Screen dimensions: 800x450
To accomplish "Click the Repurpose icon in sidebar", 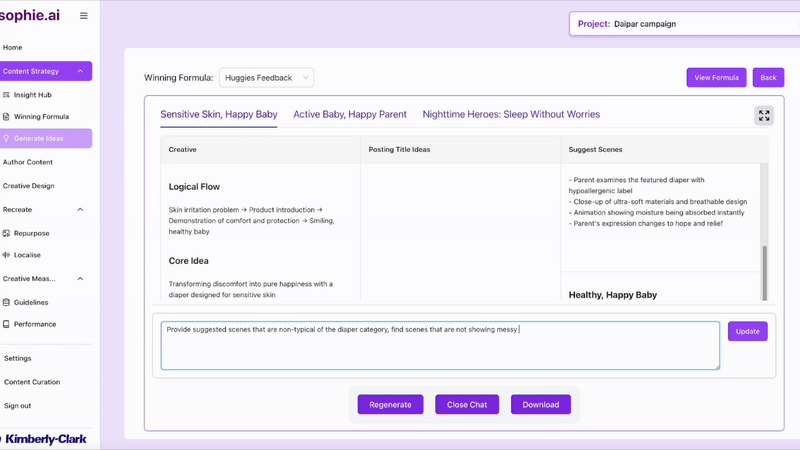I will point(6,233).
